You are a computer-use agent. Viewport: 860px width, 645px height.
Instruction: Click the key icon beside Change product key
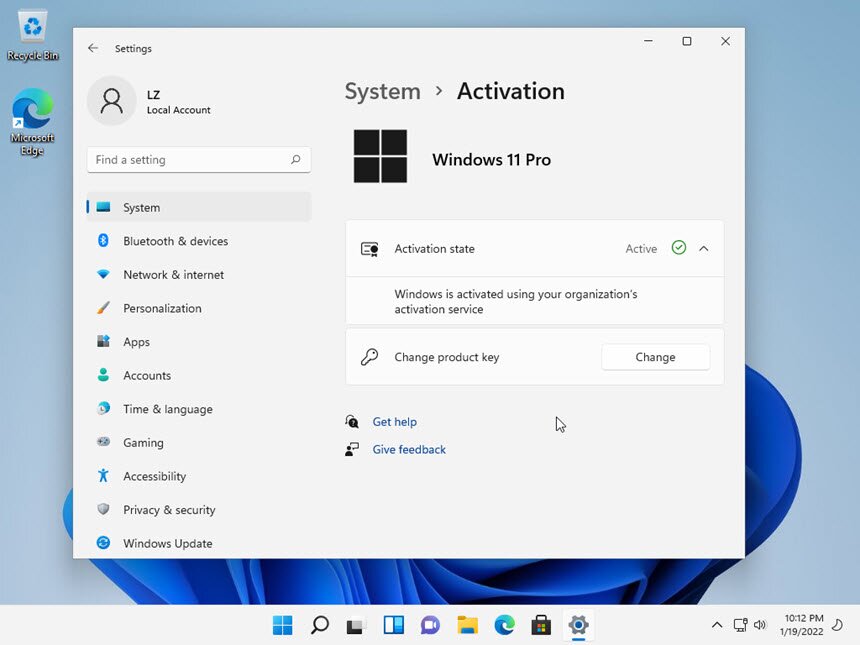[x=369, y=357]
